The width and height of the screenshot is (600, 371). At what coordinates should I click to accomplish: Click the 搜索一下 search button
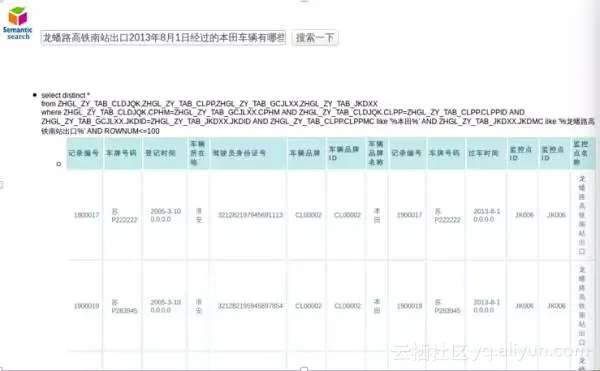pos(315,38)
